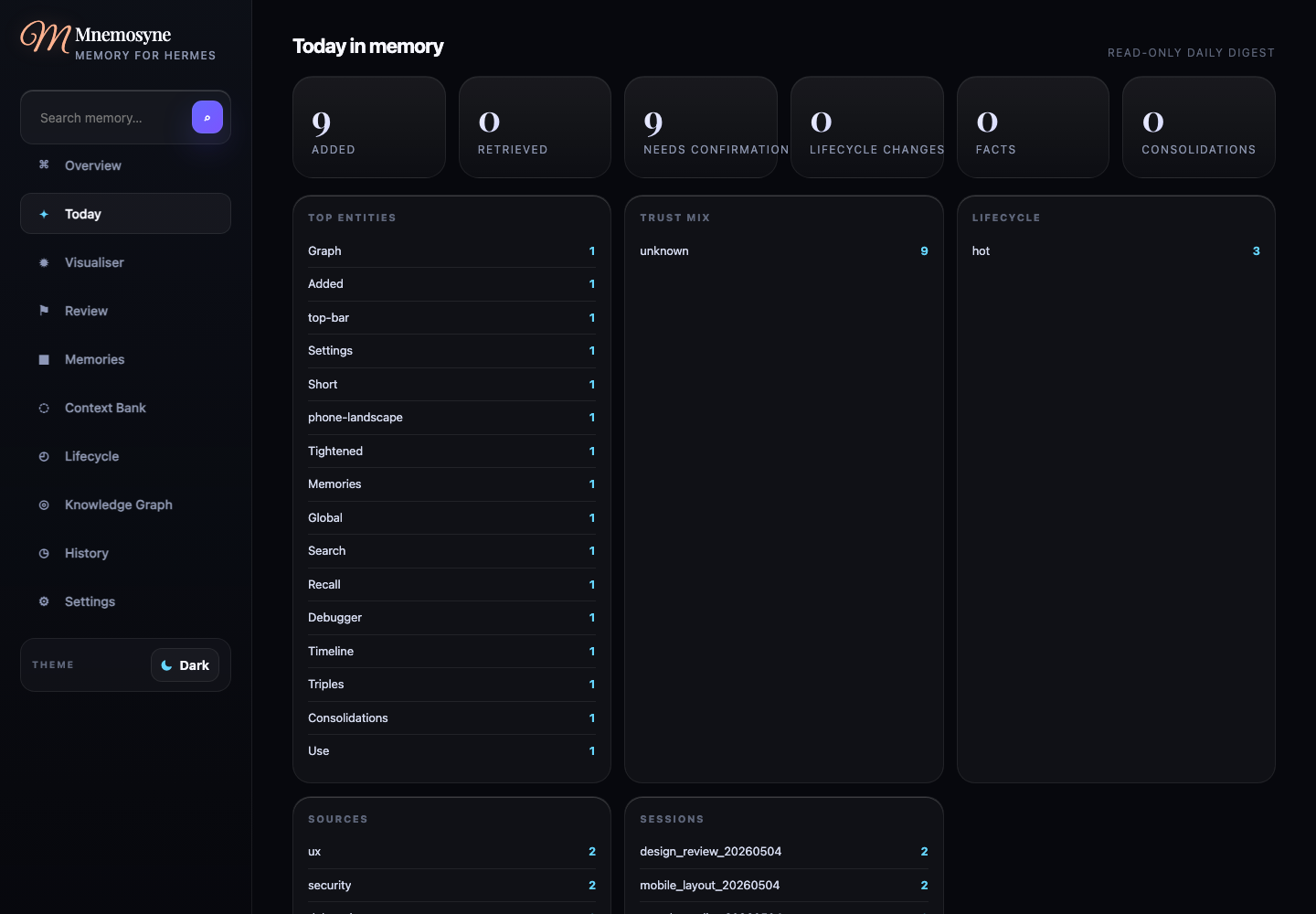Click the 'hot' lifecycle row
The image size is (1316, 914).
1116,251
